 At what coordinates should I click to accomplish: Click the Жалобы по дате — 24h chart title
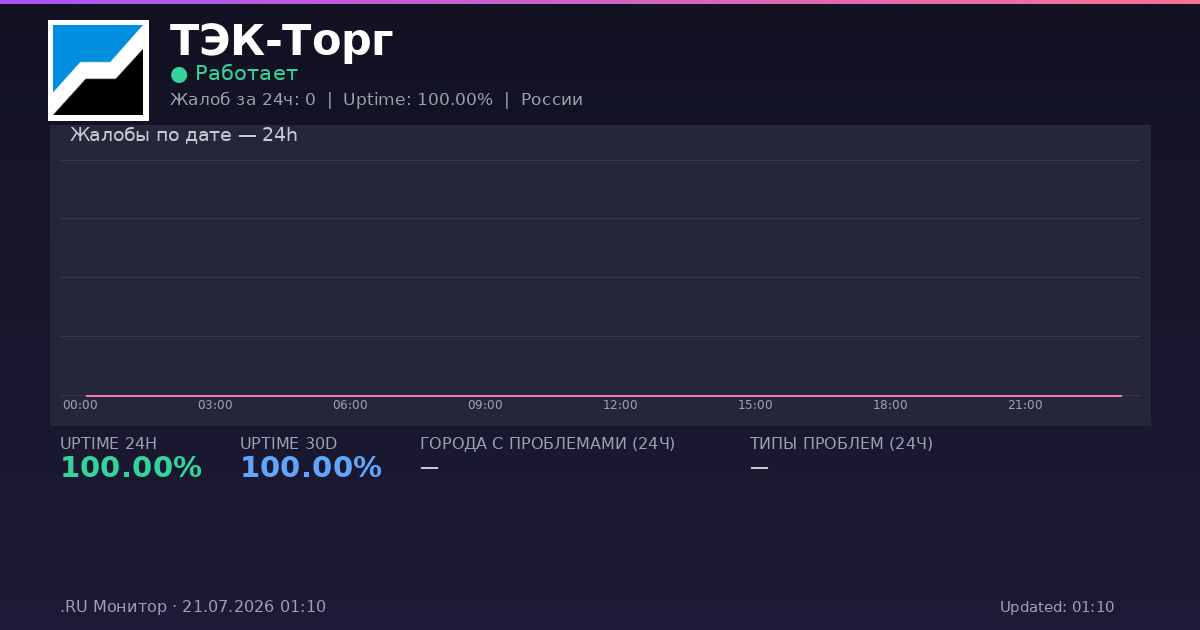coord(184,135)
